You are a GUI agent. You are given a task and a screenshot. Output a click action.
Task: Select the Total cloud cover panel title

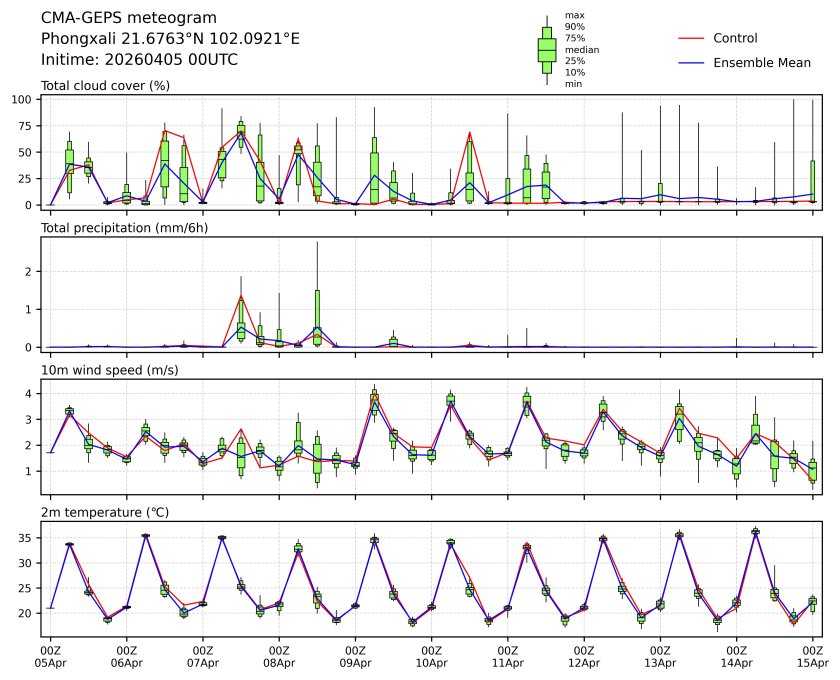(105, 85)
